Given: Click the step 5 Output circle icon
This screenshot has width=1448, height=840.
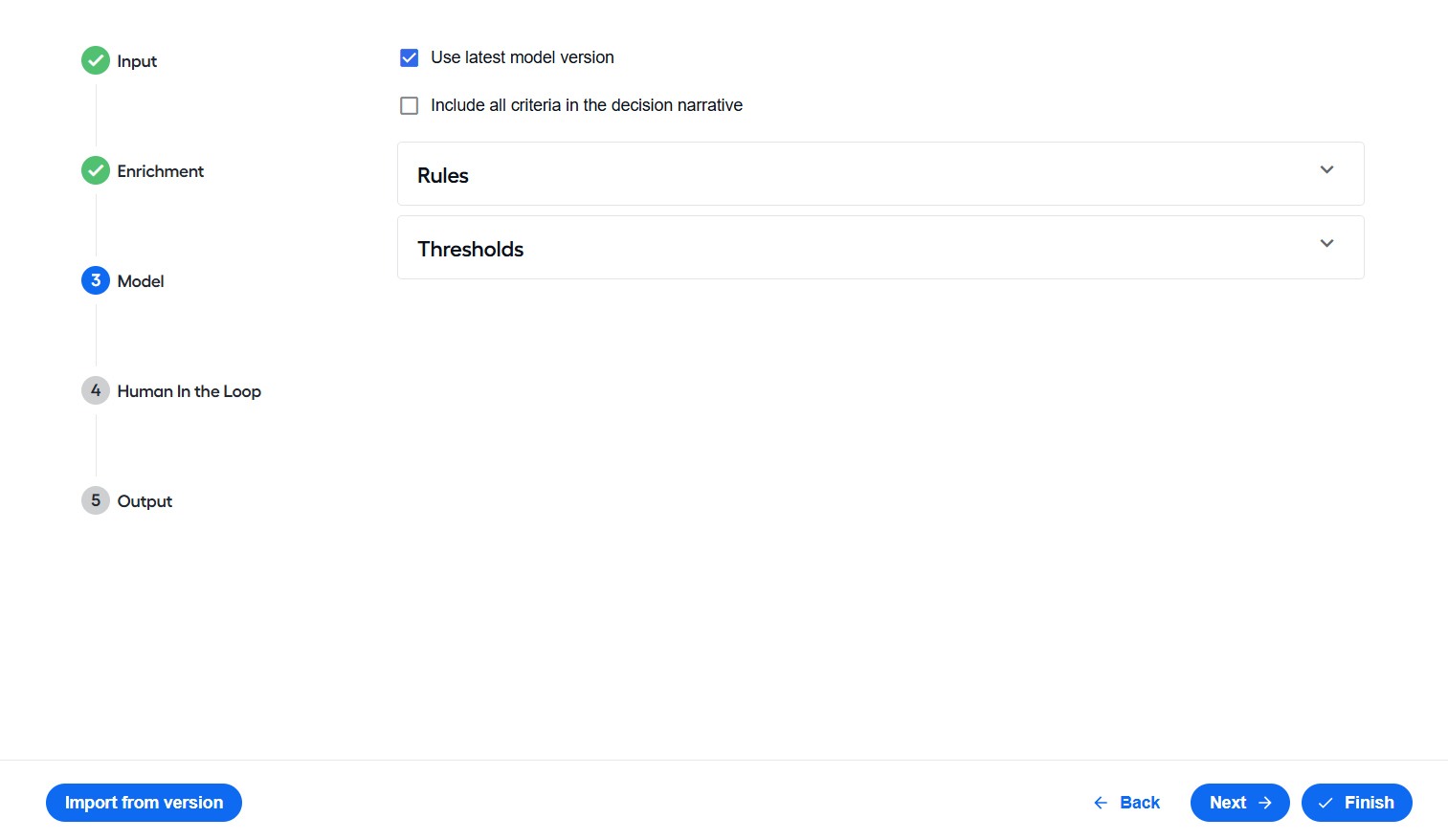Looking at the screenshot, I should [x=96, y=500].
